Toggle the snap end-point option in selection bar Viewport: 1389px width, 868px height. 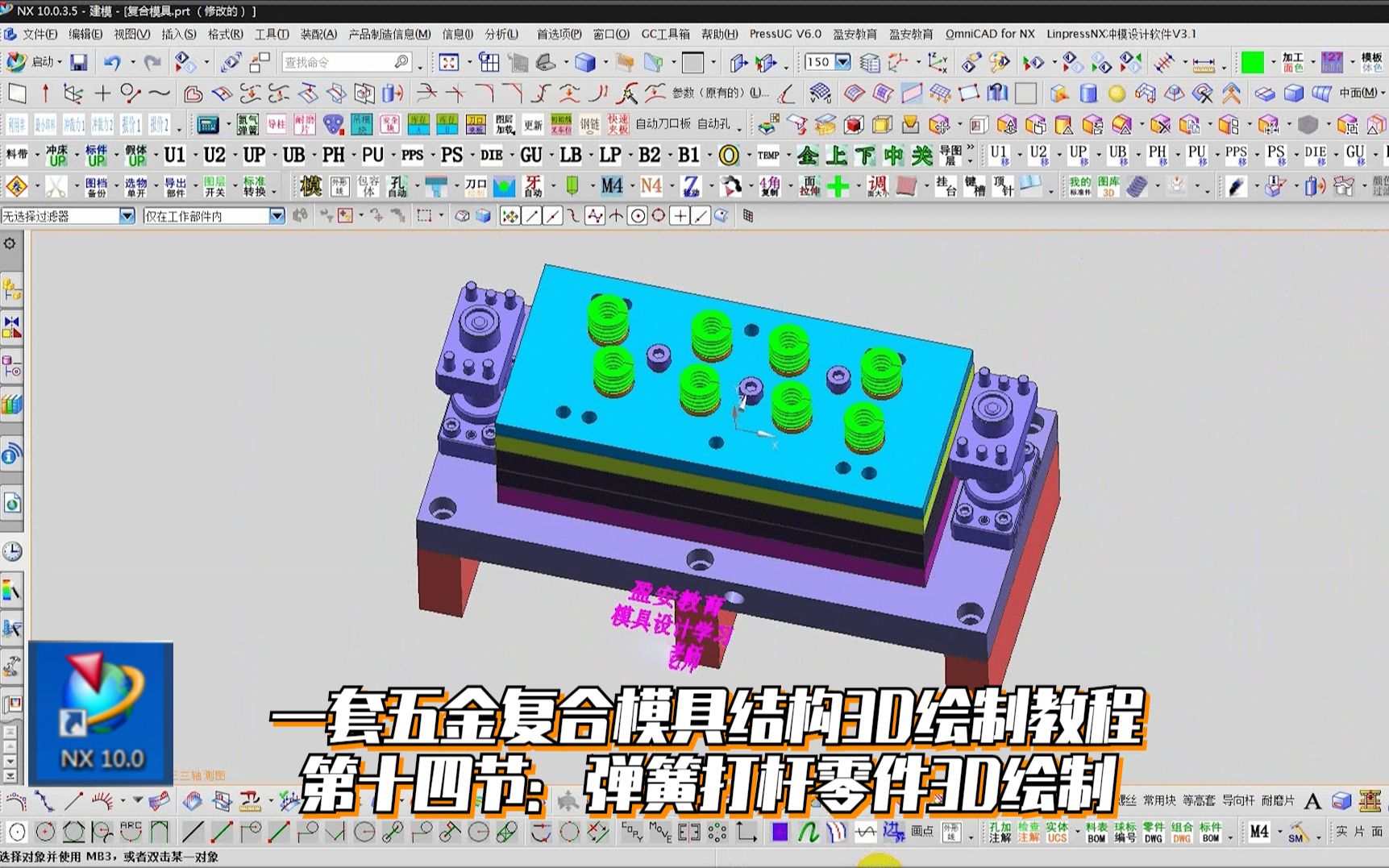[532, 216]
